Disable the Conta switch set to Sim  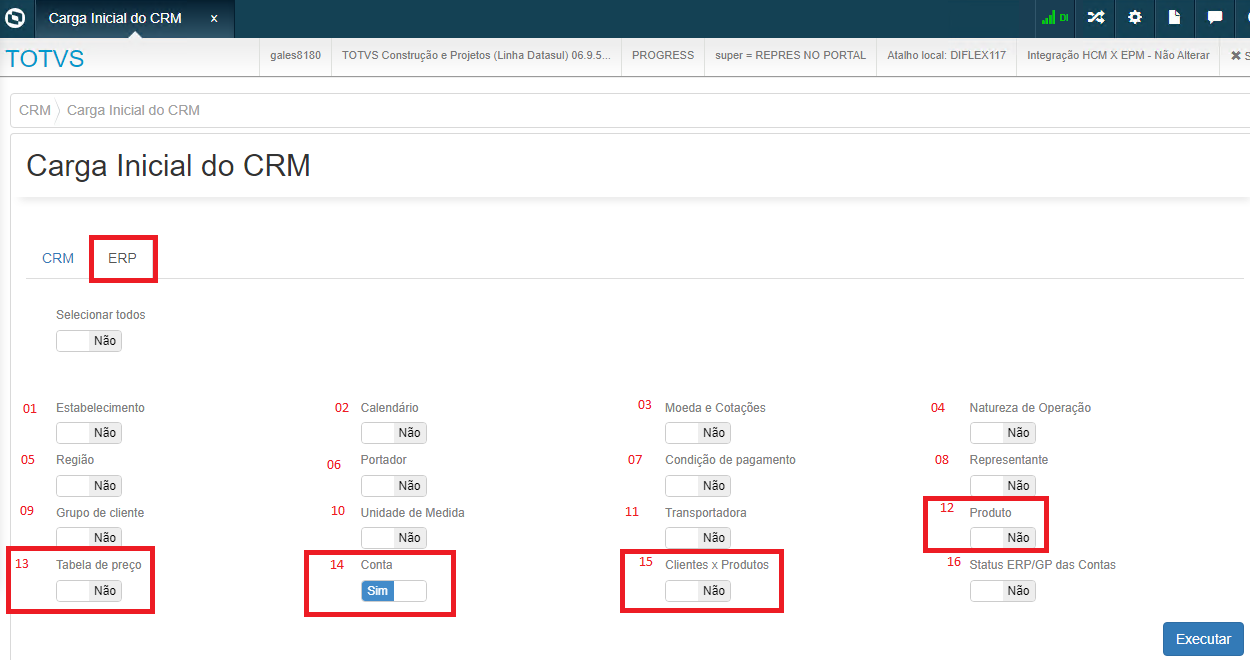(x=393, y=591)
